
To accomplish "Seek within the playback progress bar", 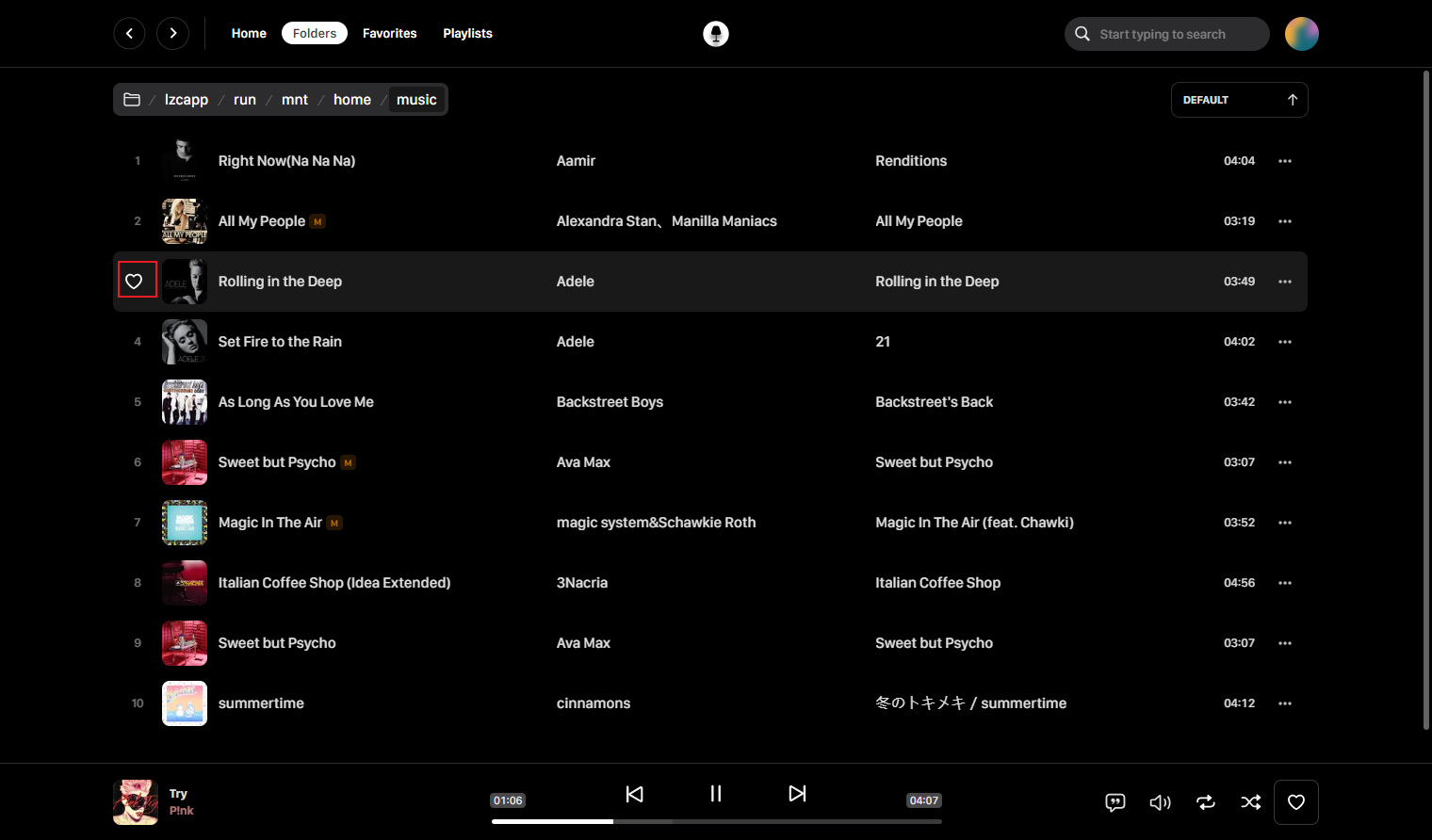I will pos(716,821).
